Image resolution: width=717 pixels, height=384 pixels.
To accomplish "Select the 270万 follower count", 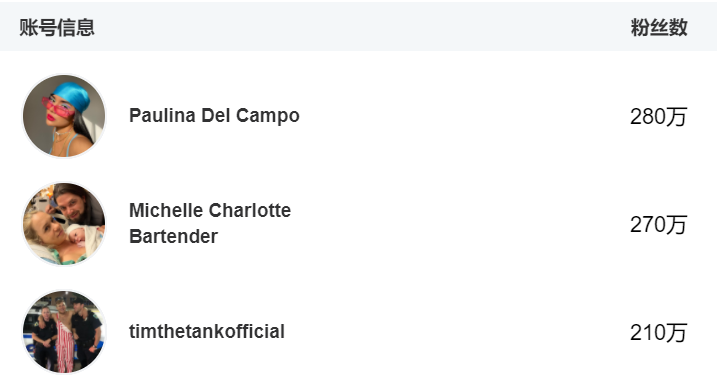I will (658, 224).
